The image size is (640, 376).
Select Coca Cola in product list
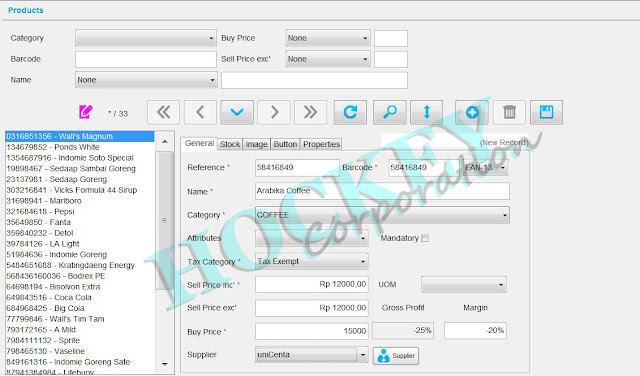[x=80, y=298]
